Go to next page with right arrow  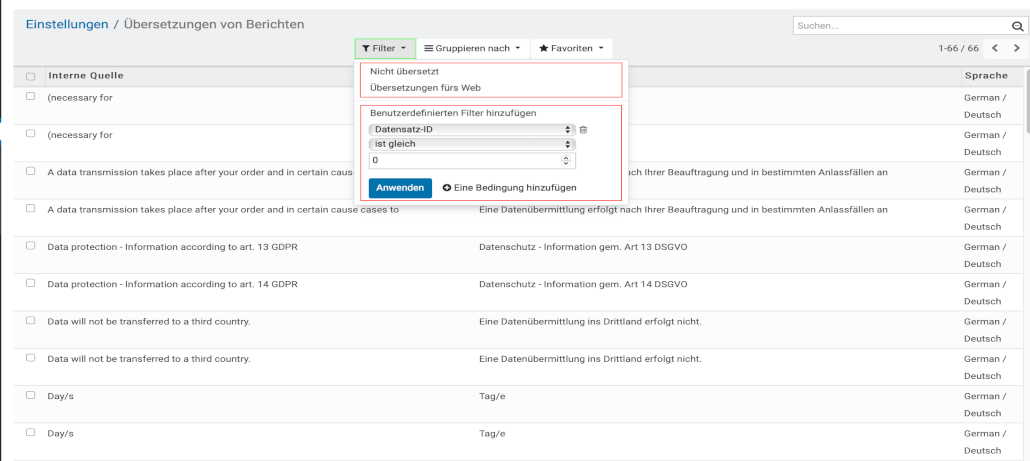point(1017,48)
